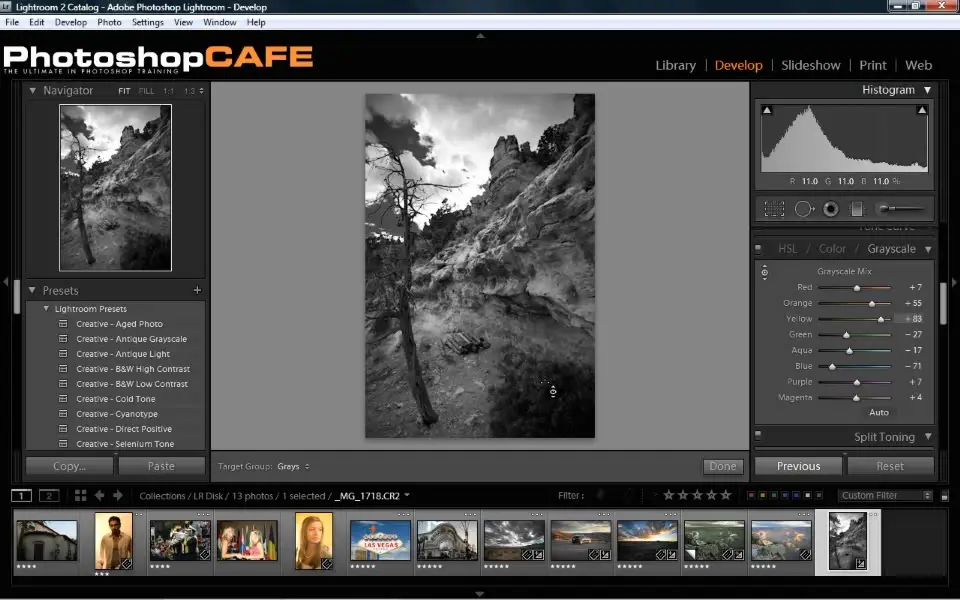960x600 pixels.
Task: Go to previous photo with back arrow
Action: click(100, 495)
